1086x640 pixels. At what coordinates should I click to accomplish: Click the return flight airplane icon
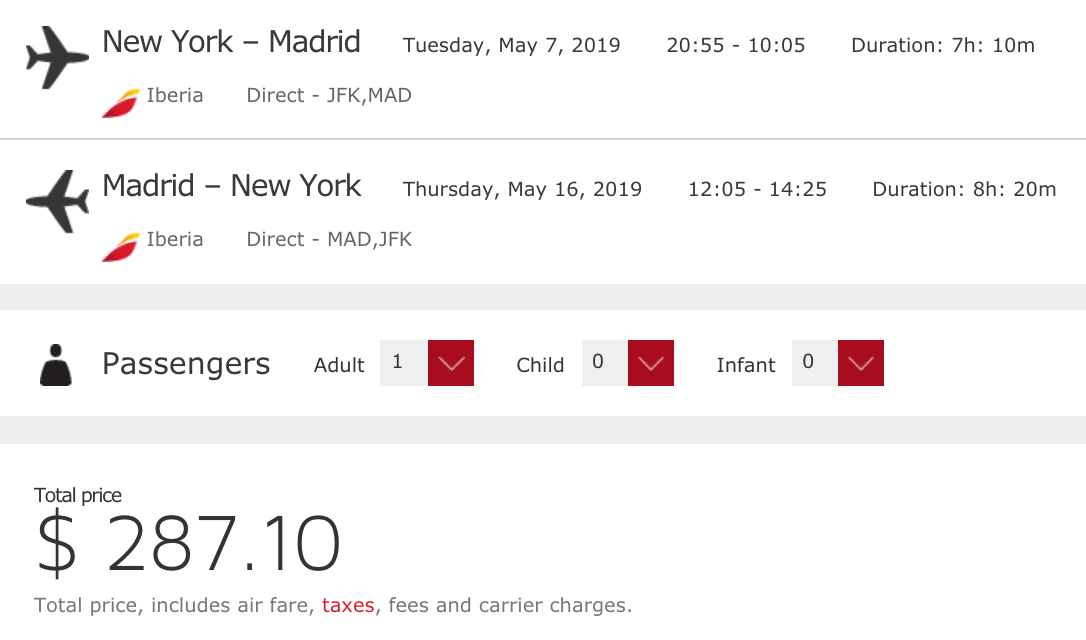point(57,202)
